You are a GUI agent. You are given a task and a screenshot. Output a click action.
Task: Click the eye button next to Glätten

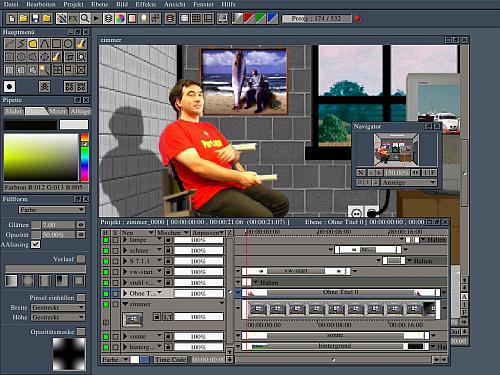81,225
